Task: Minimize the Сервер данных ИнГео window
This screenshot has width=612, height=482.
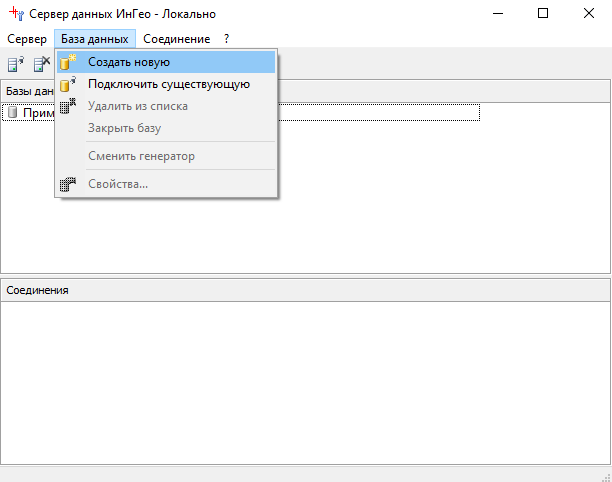Action: pos(498,14)
